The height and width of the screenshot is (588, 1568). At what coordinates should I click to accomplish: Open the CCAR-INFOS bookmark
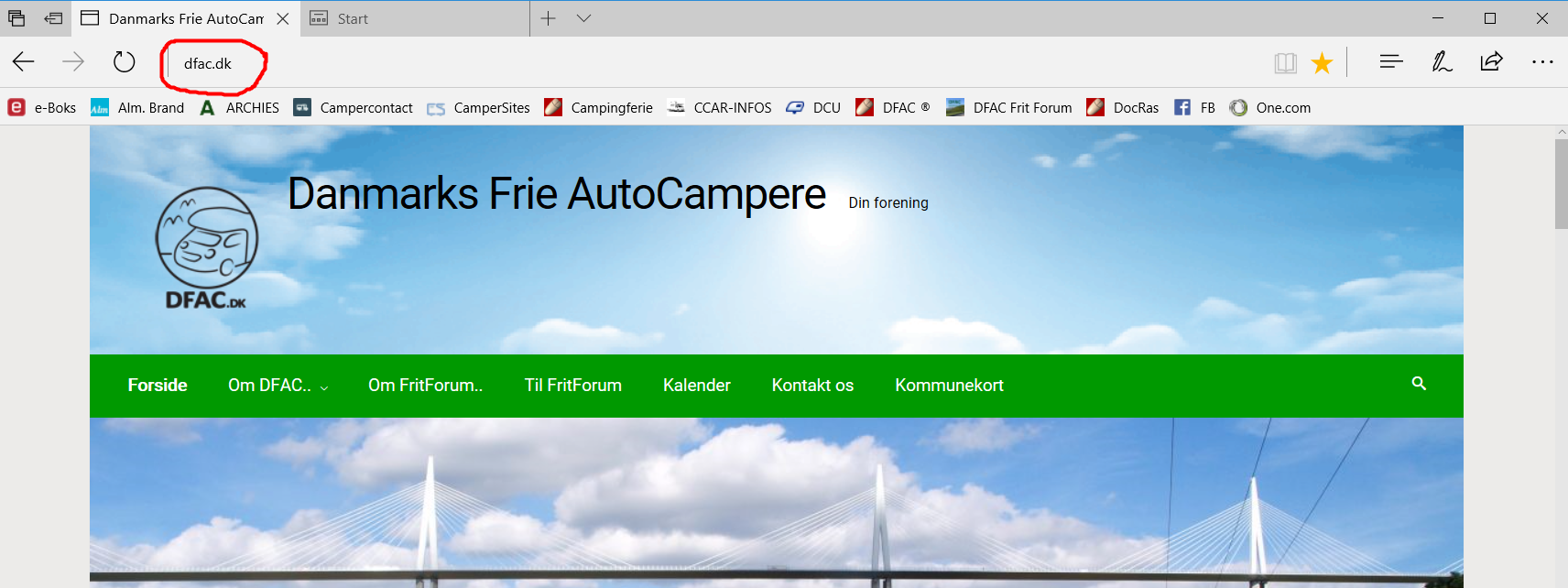pos(720,108)
